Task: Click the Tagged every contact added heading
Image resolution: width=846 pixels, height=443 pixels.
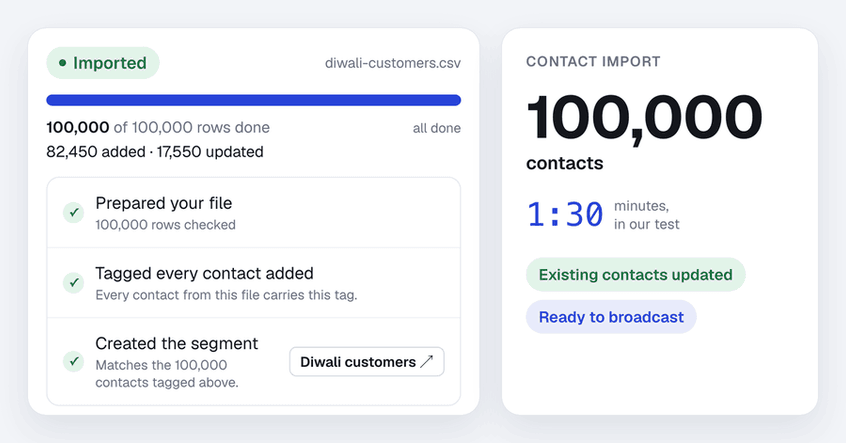Action: pos(204,273)
